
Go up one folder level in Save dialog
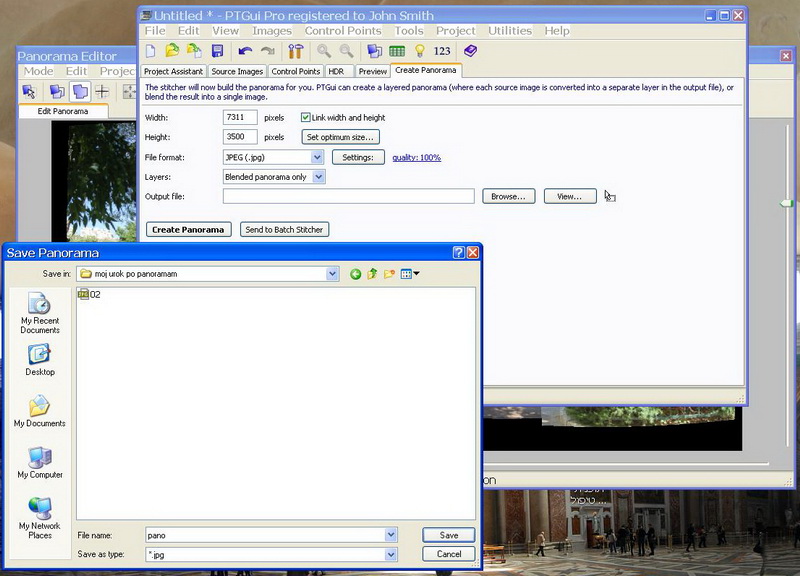click(372, 274)
